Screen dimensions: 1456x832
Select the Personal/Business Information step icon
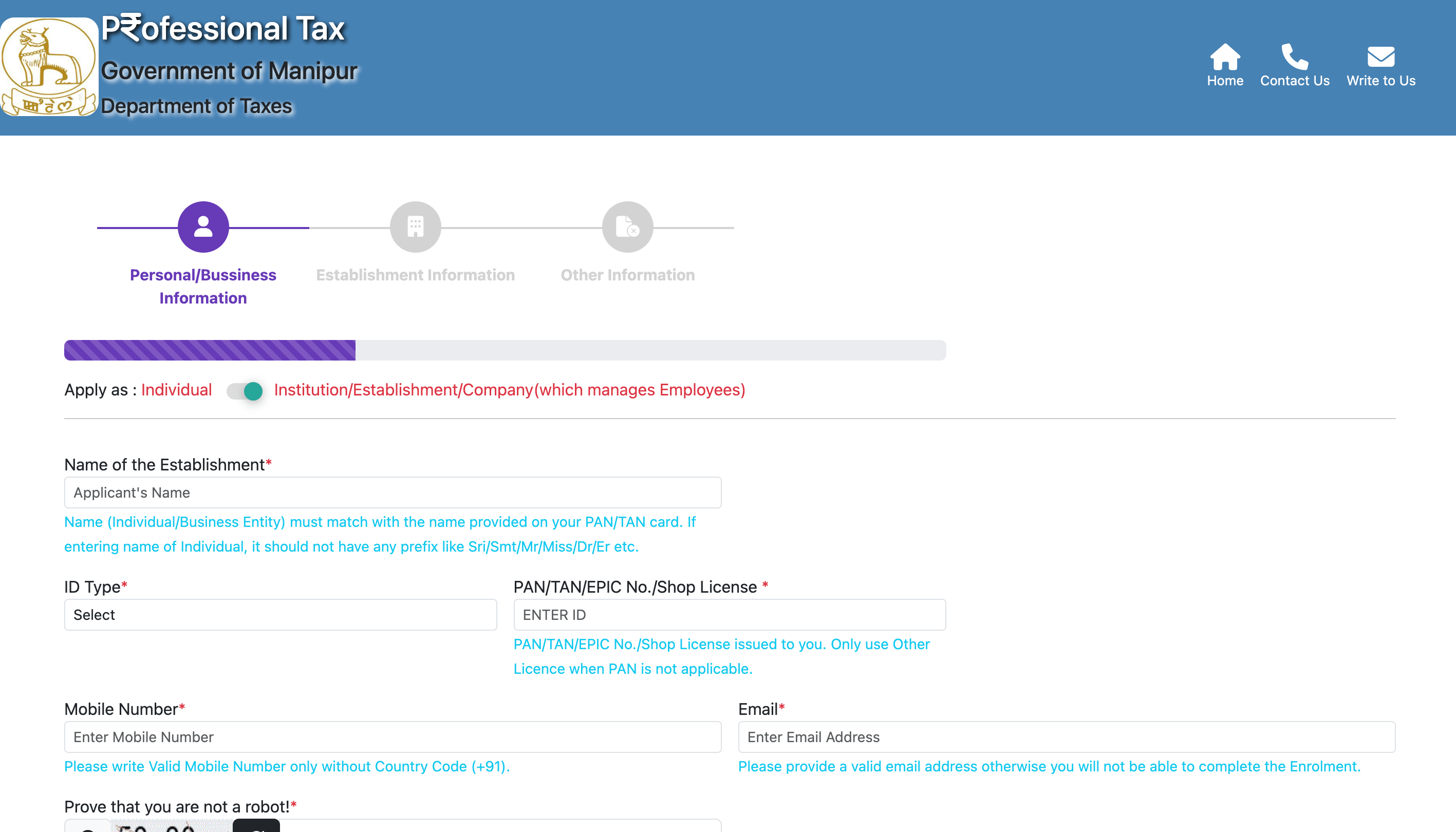coord(203,227)
